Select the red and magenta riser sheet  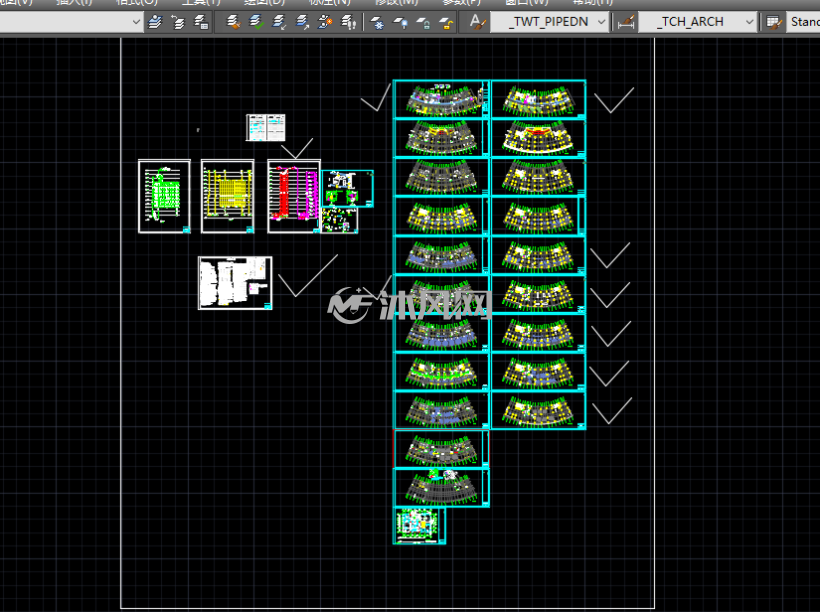(x=294, y=196)
